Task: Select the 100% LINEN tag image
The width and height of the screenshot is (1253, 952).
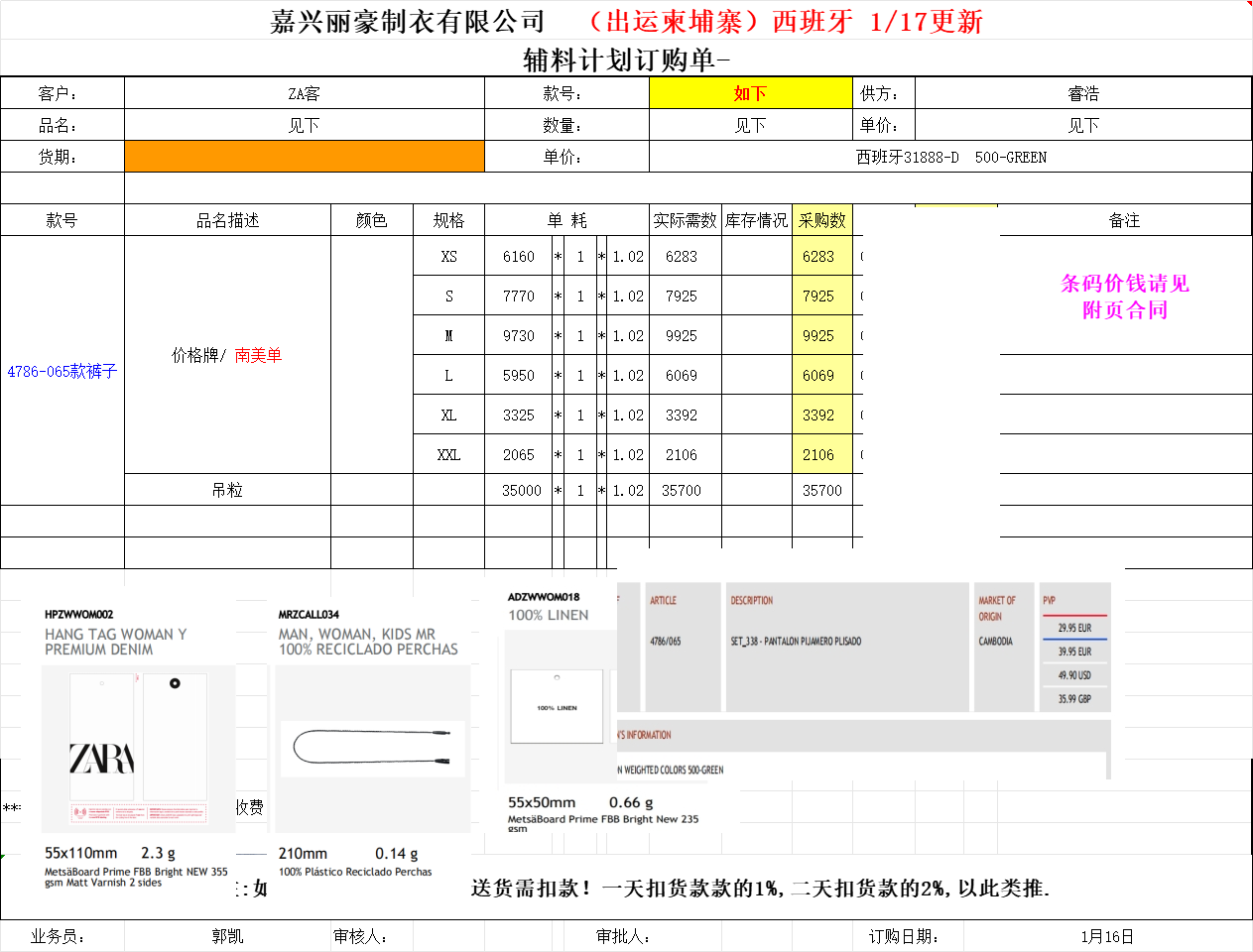Action: [x=558, y=706]
